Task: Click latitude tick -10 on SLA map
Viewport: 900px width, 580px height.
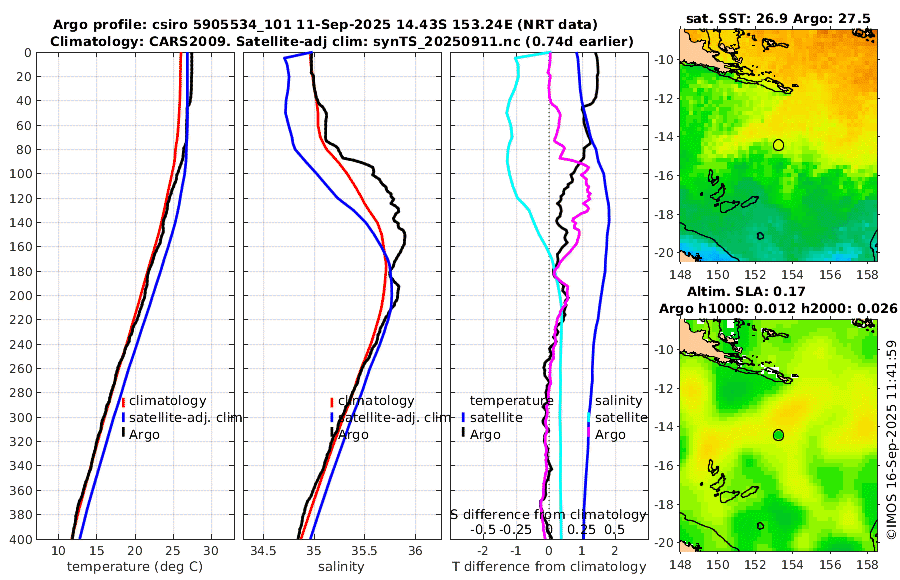Action: click(x=664, y=350)
